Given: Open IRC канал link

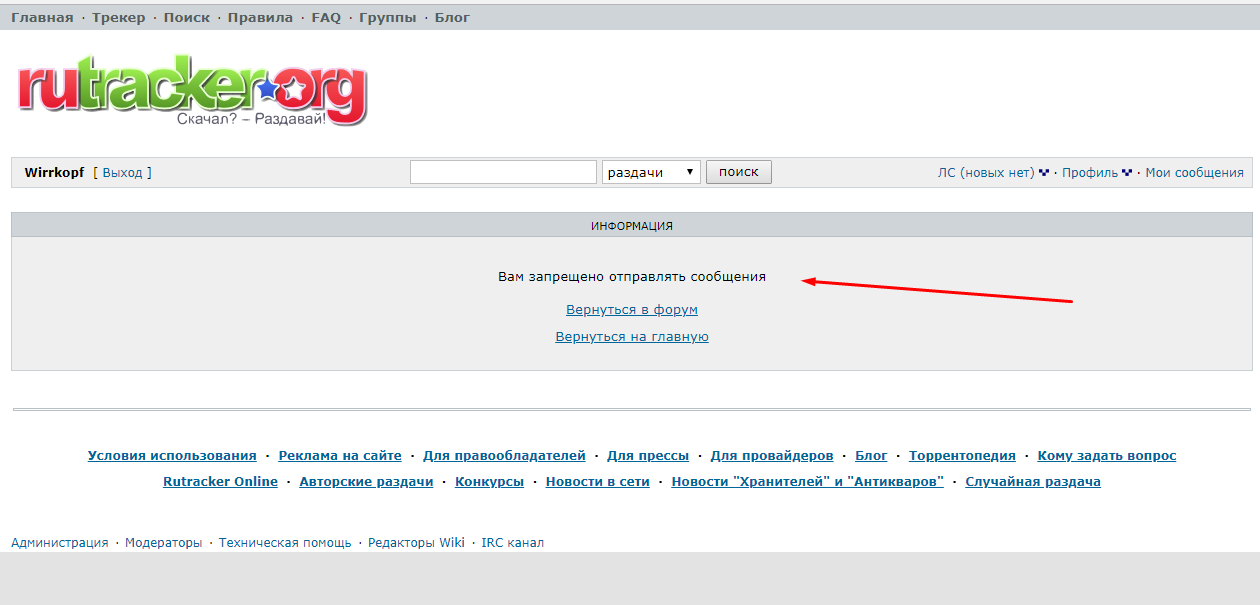Looking at the screenshot, I should tap(513, 543).
